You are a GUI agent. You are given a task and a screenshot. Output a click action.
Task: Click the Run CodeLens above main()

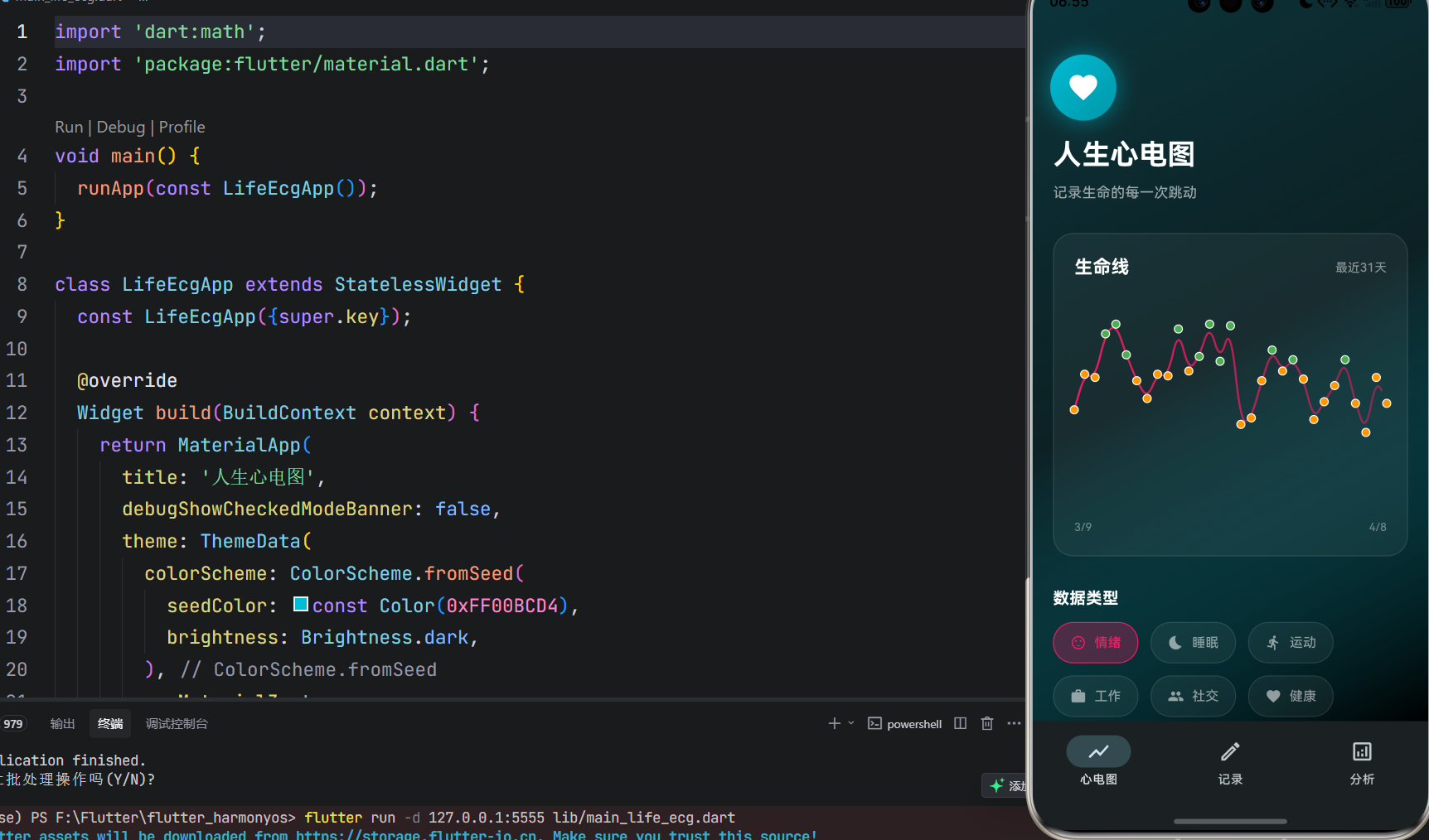coord(69,127)
